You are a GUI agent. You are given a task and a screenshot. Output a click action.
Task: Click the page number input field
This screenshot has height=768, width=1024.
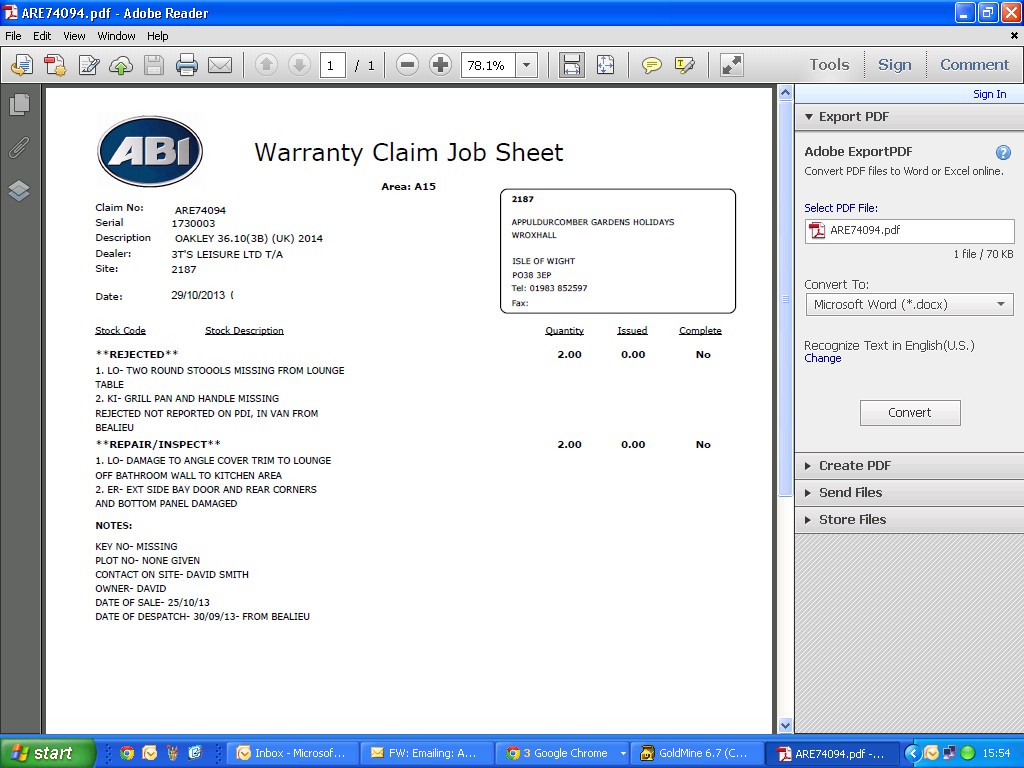click(333, 65)
